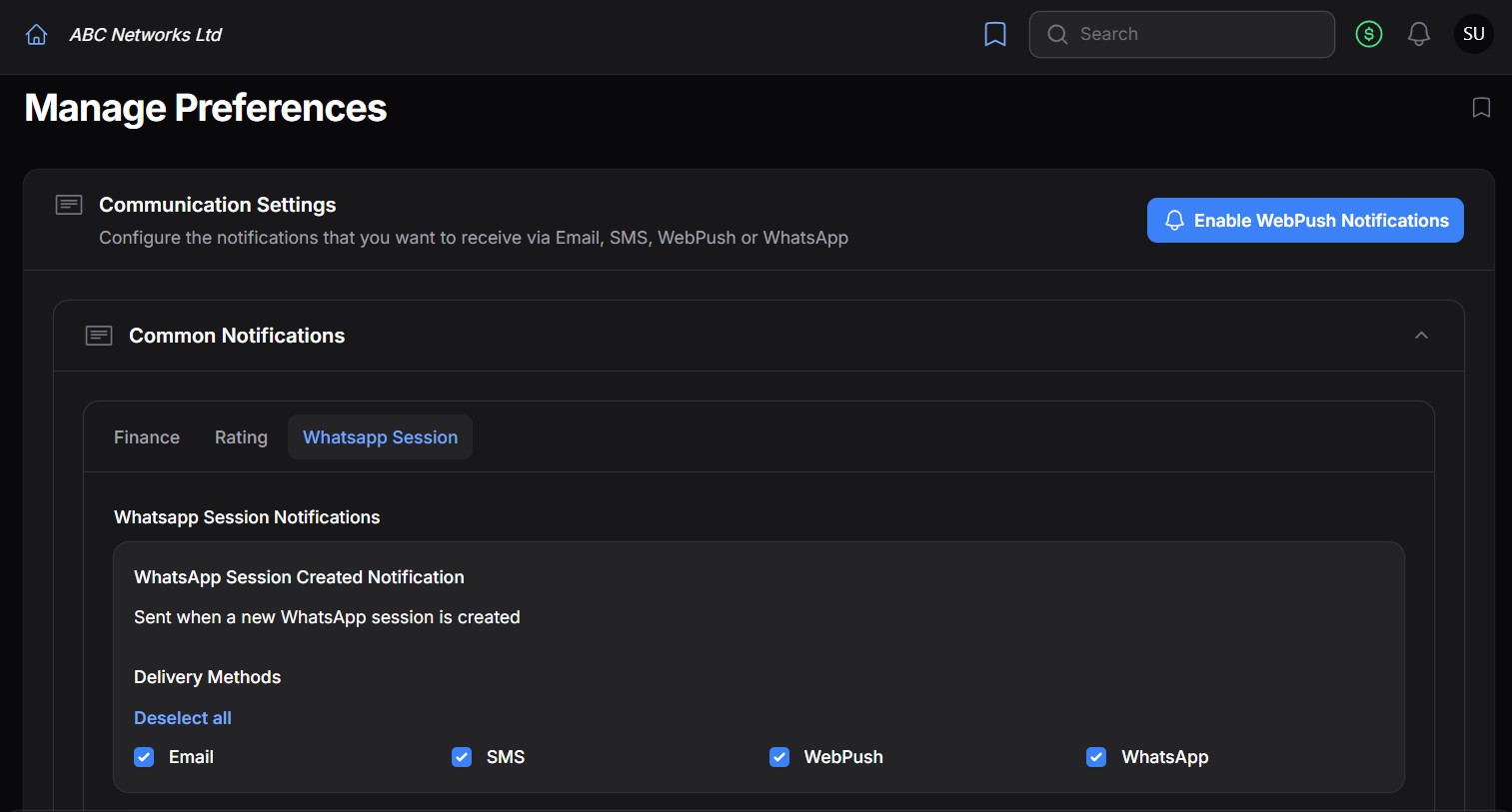Screen dimensions: 1512x812
Task: Uncheck the WhatsApp delivery checkbox
Action: point(1096,757)
